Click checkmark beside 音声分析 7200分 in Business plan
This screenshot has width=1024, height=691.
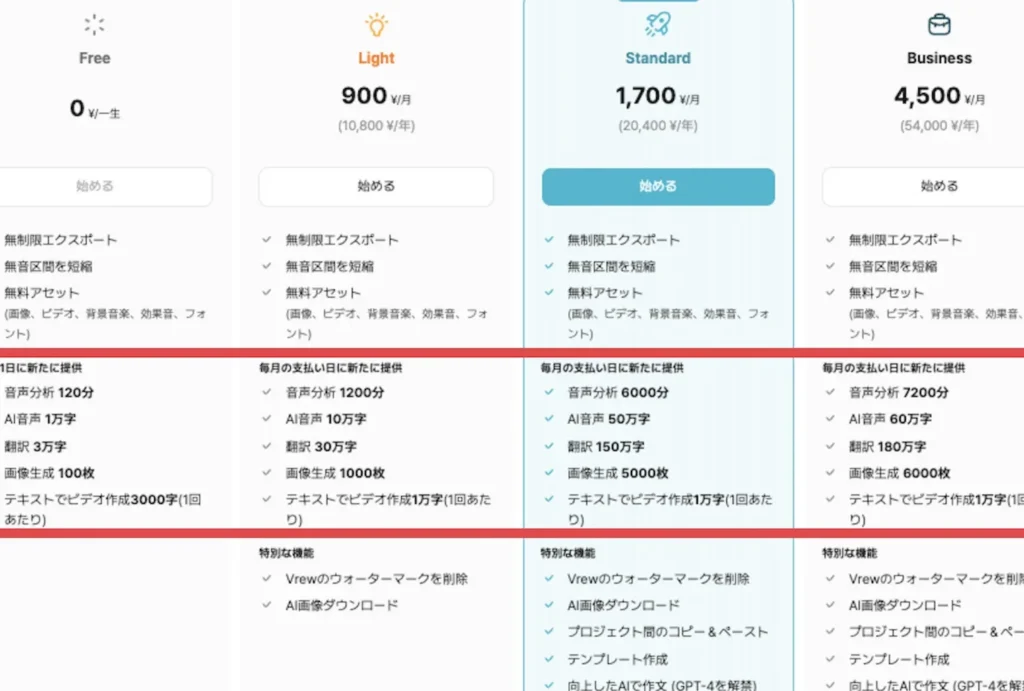831,393
